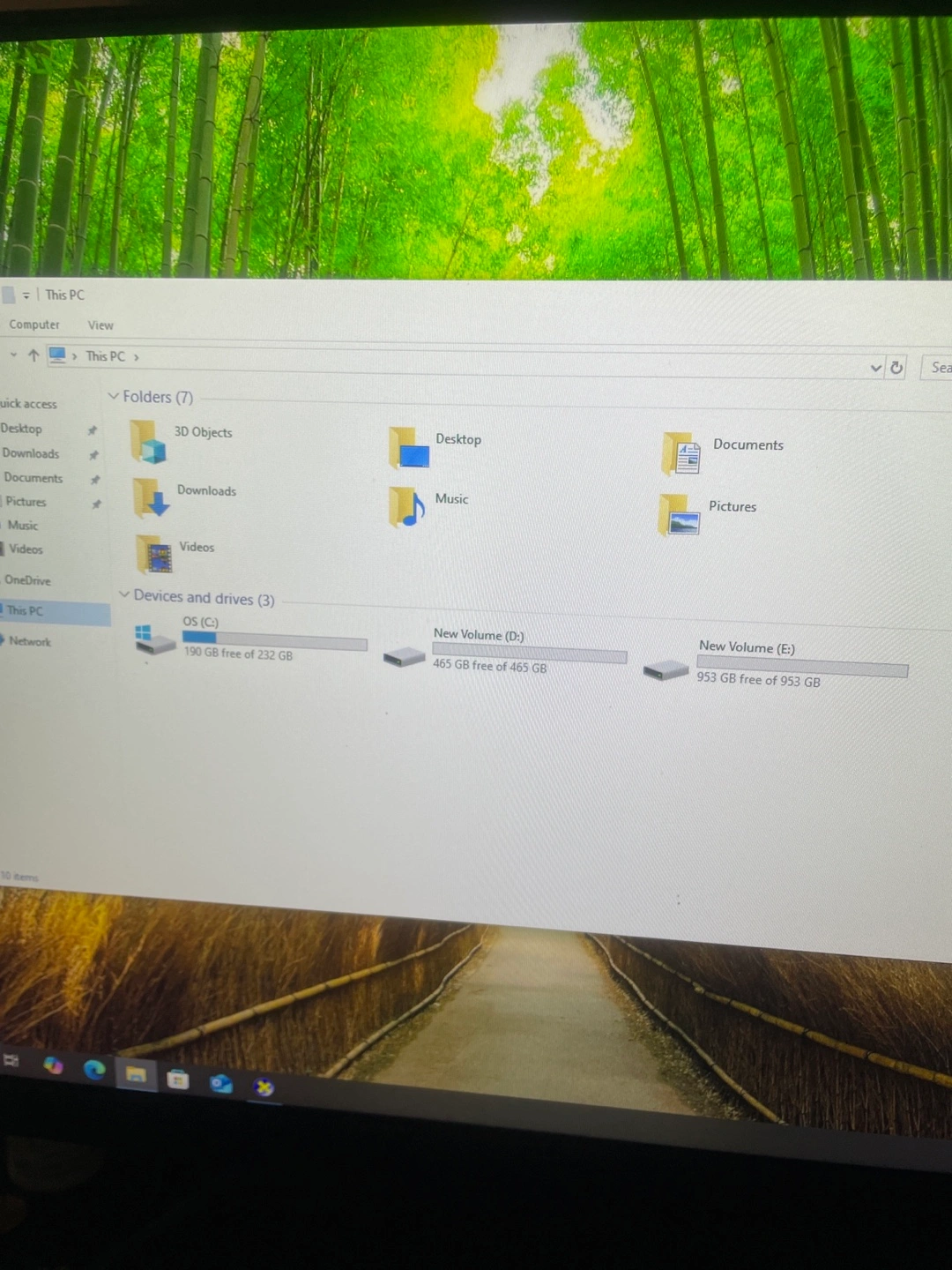Click the pin icon next to Pictures in sidebar
The height and width of the screenshot is (1270, 952).
(x=96, y=504)
